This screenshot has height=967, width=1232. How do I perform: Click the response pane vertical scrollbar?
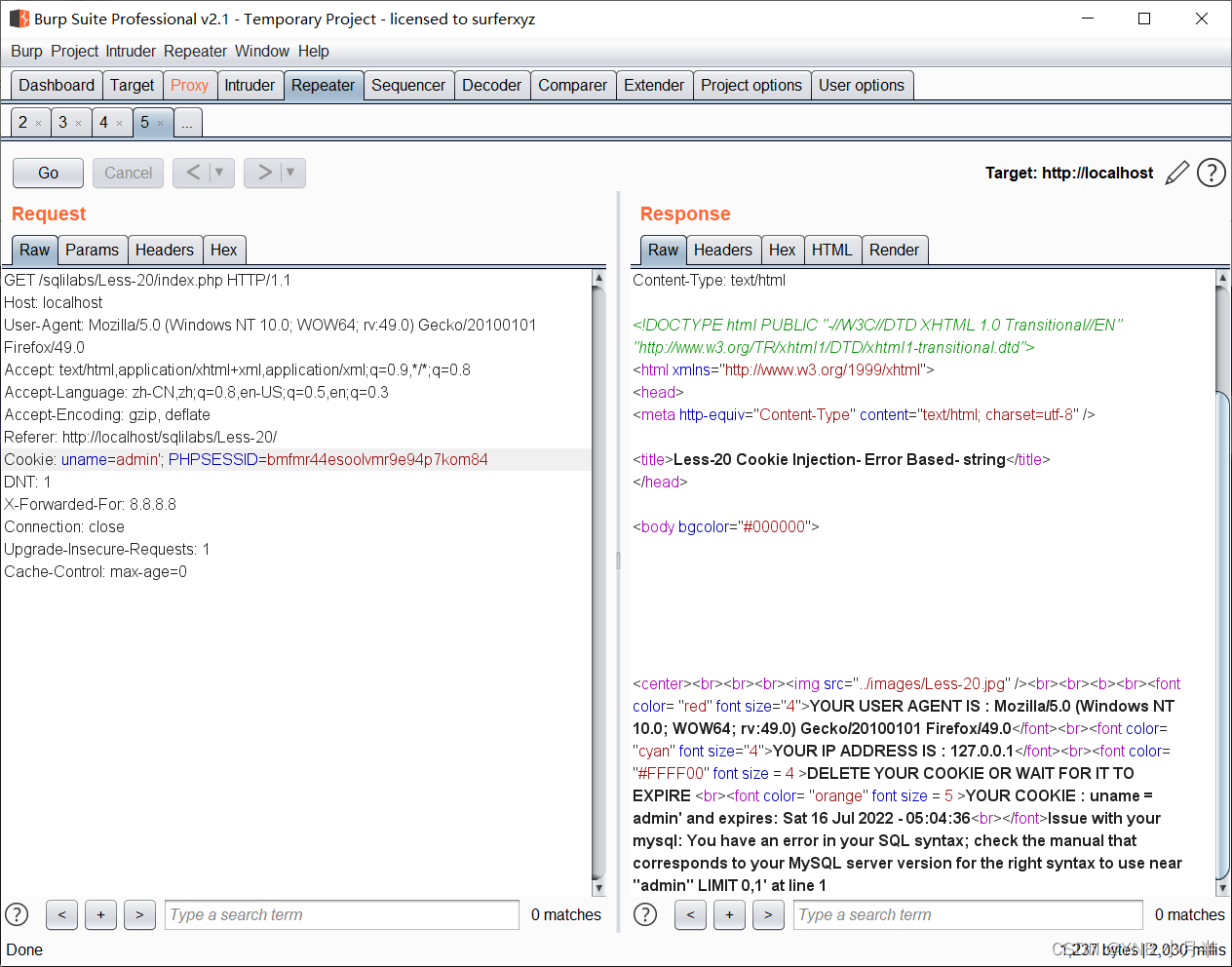tap(1222, 634)
